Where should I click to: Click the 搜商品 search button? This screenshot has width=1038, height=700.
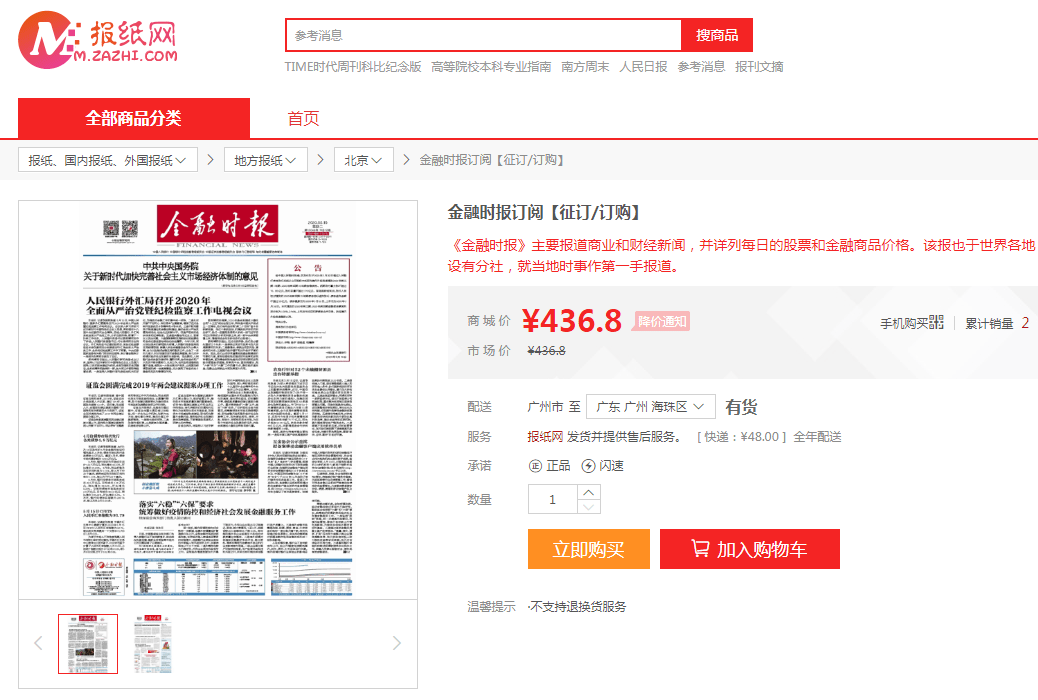pyautogui.click(x=717, y=35)
